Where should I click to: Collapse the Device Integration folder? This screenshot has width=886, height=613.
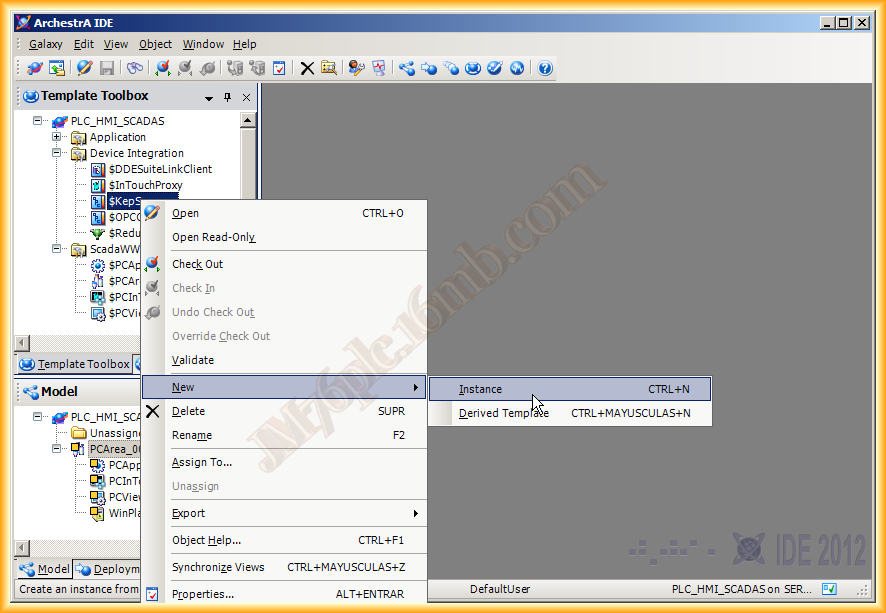click(x=57, y=153)
